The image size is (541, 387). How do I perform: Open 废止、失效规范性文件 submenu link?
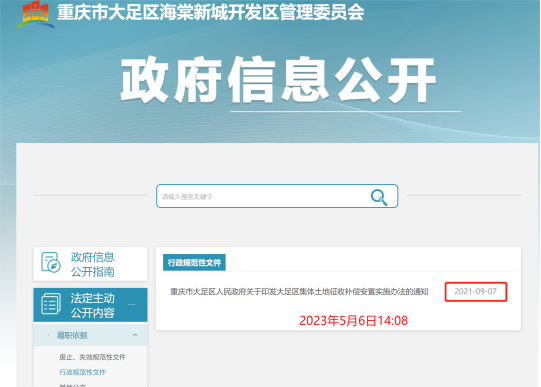(x=92, y=357)
